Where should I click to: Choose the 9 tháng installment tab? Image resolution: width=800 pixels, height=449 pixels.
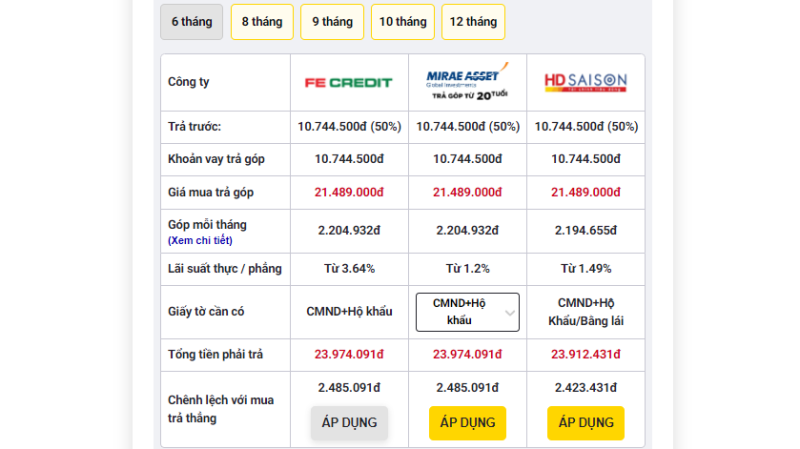click(332, 22)
